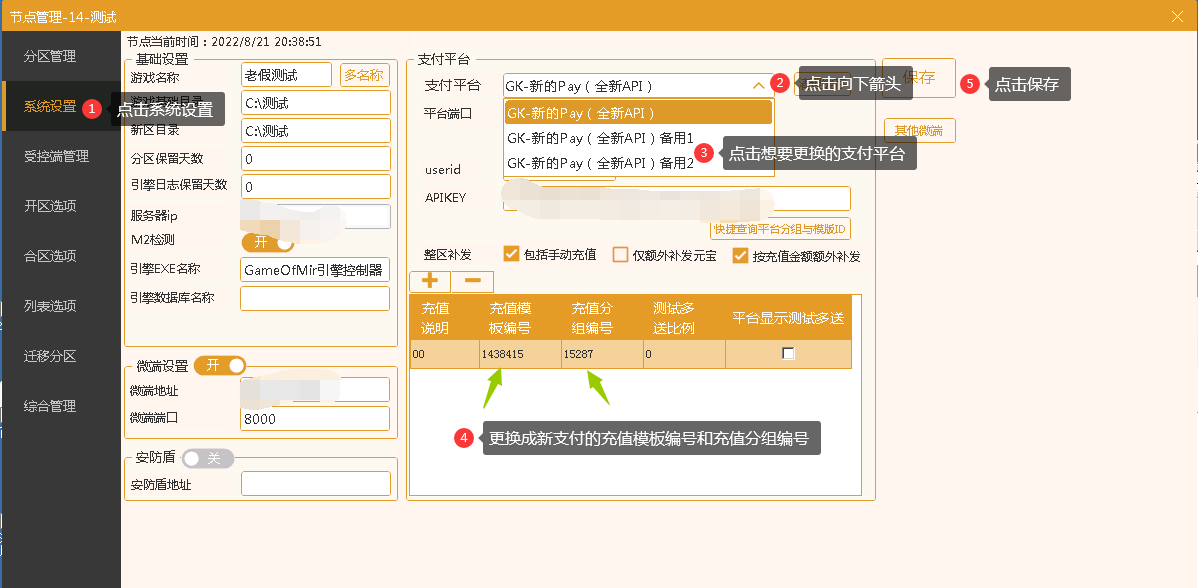Screen dimensions: 1198x588
Task: Toggle the M2检测 switch
Action: (268, 242)
